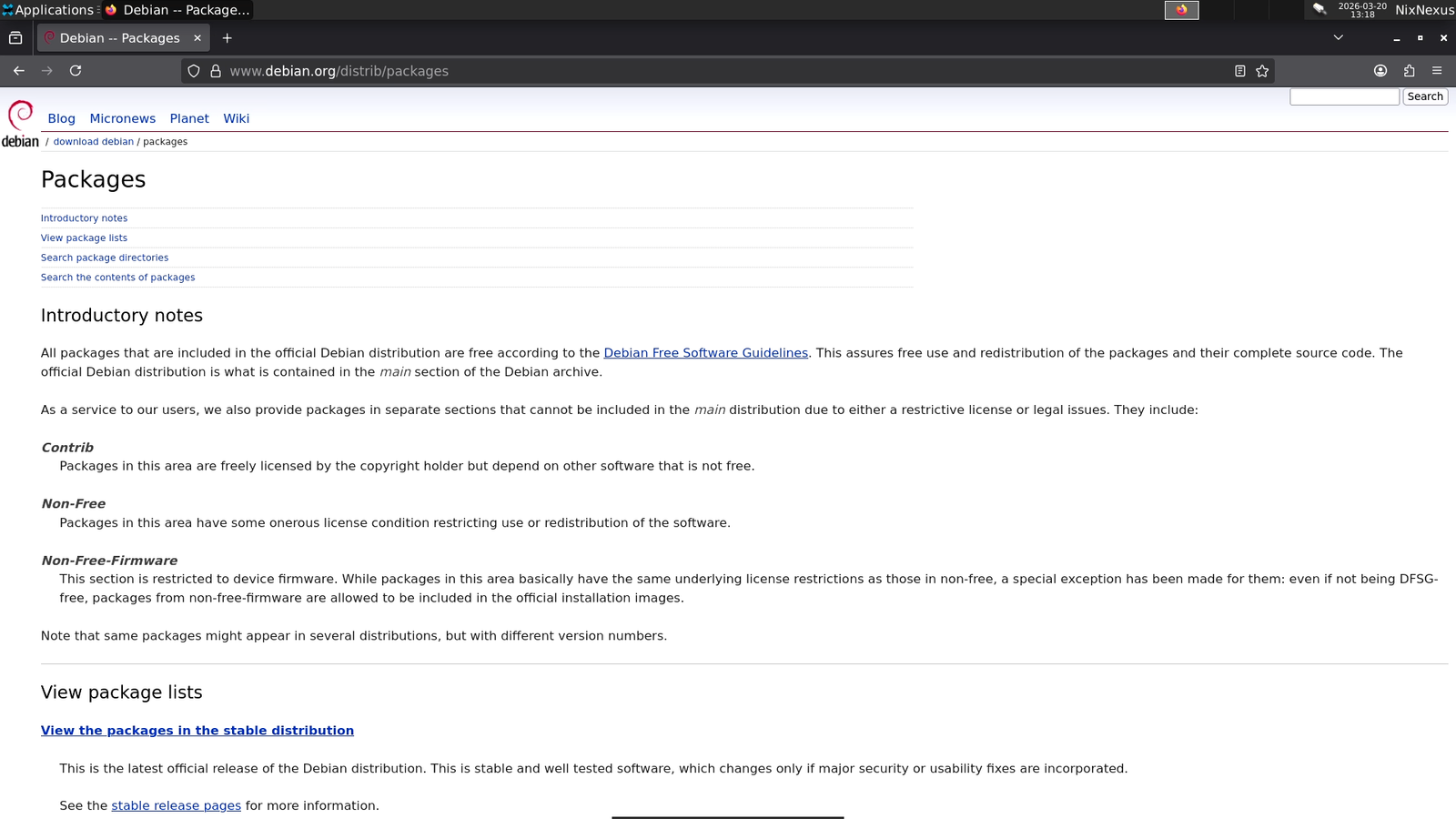This screenshot has width=1456, height=819.
Task: Open the Micronews navigation link
Action: 123,118
